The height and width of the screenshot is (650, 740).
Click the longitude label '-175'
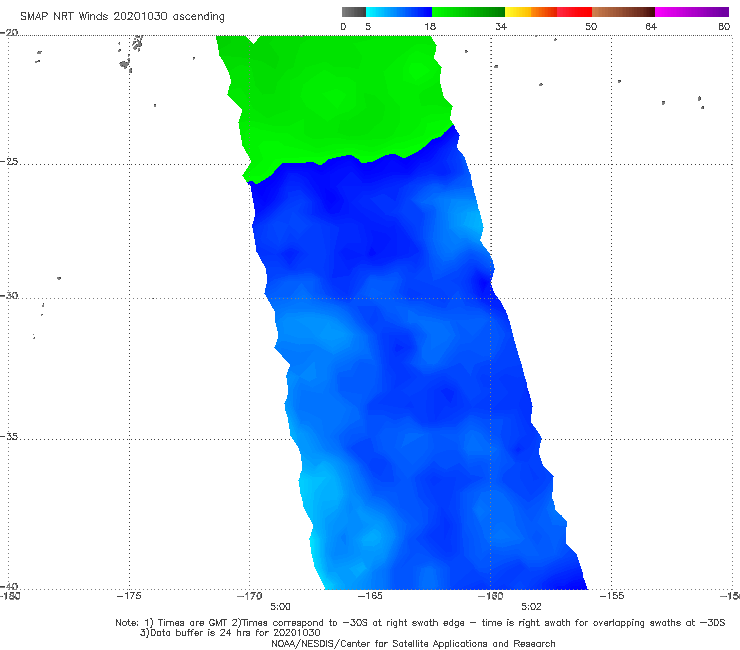129,596
